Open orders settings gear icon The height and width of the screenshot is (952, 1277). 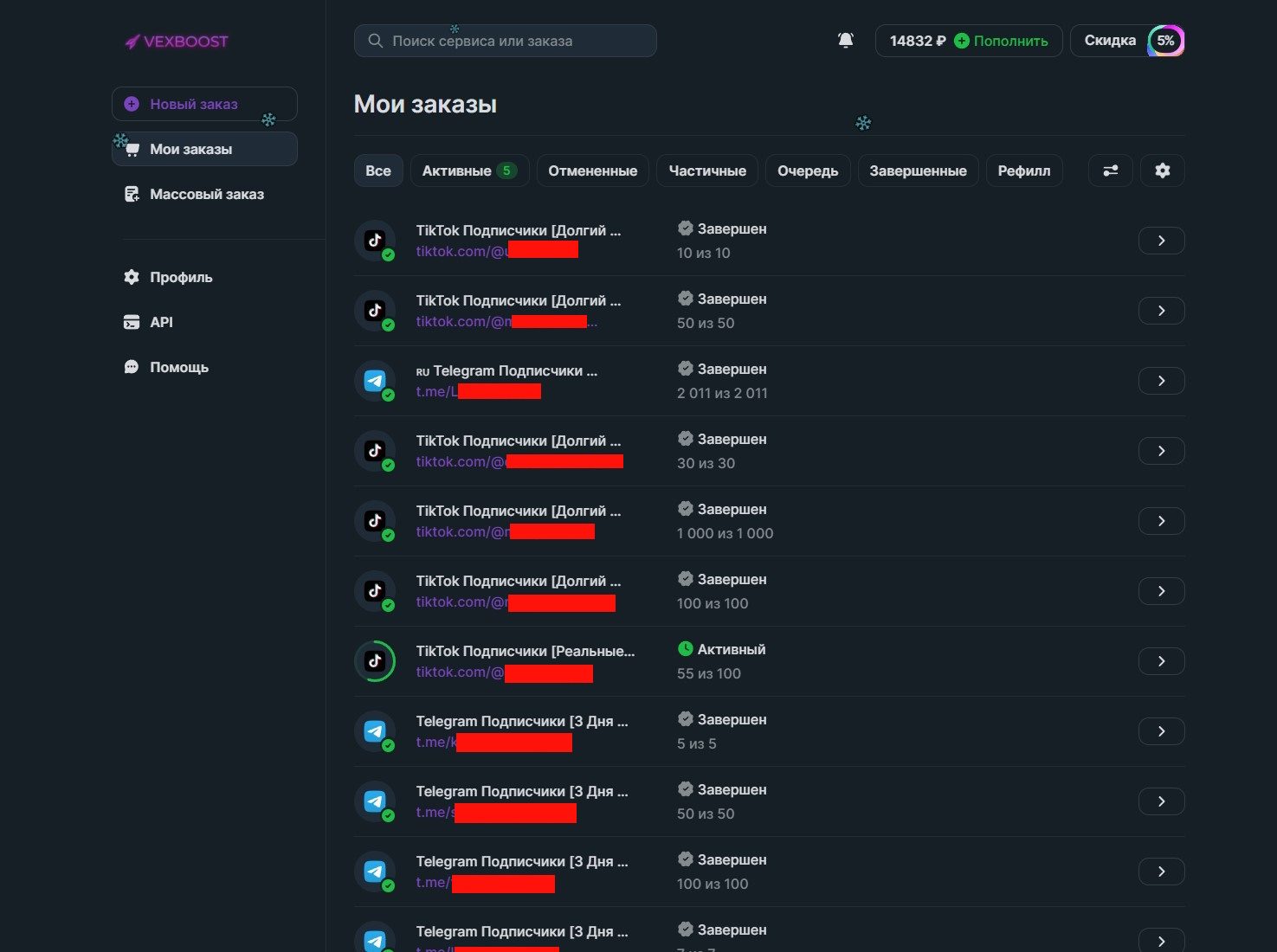pos(1162,170)
